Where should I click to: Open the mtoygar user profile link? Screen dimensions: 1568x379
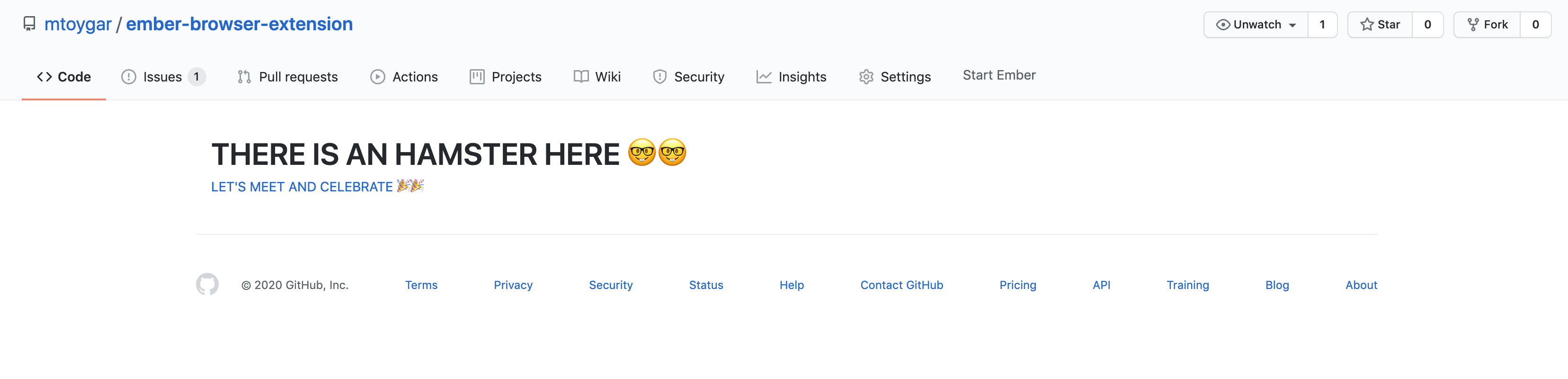[78, 24]
